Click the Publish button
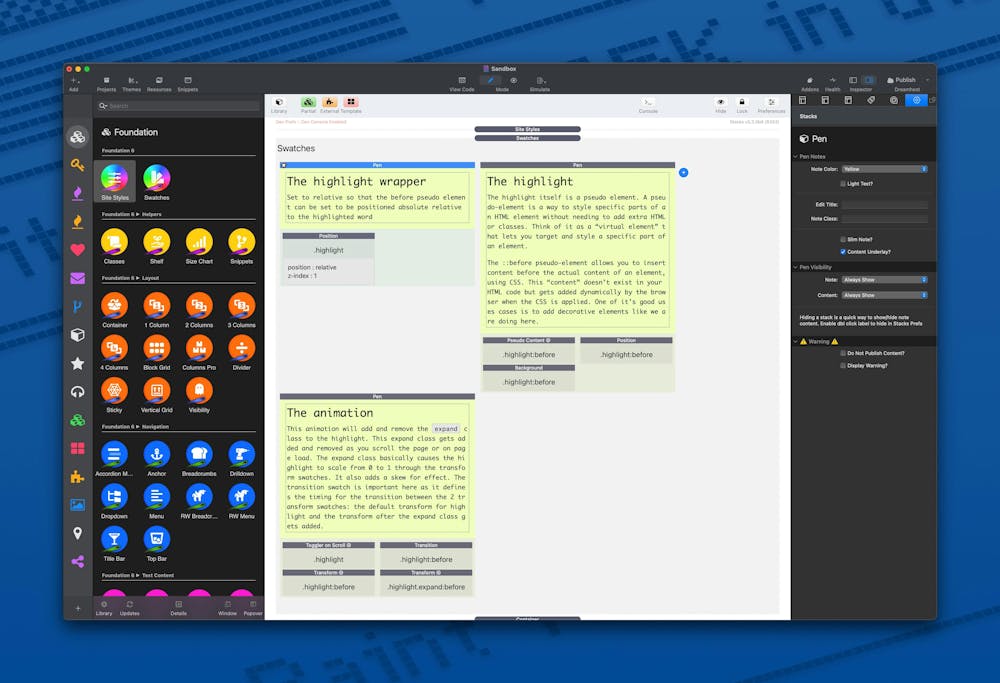The height and width of the screenshot is (683, 1000). [902, 80]
